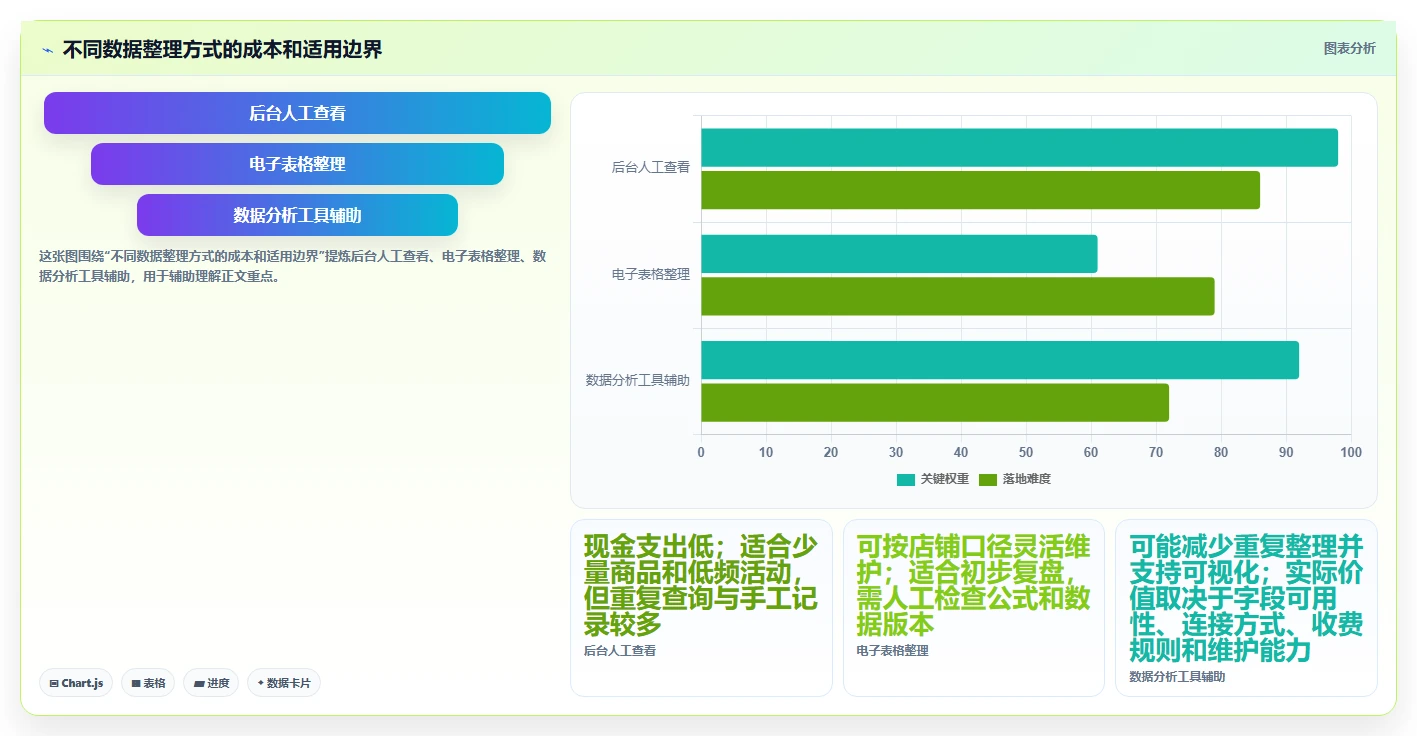Open the card starting with 可能减少重复整理

pos(1246,607)
